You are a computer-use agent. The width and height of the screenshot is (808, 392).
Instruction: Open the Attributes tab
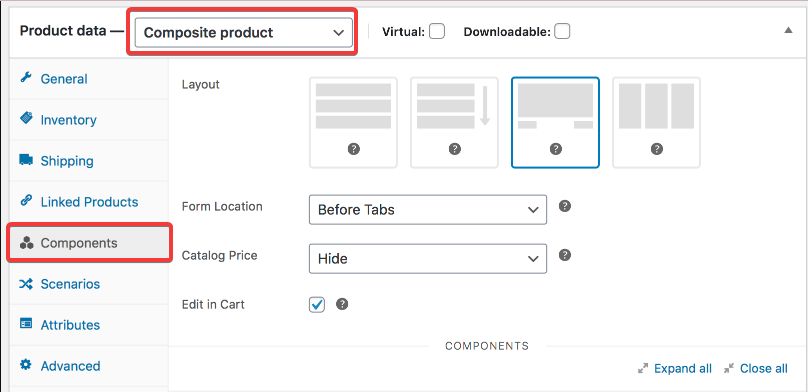[x=89, y=325]
